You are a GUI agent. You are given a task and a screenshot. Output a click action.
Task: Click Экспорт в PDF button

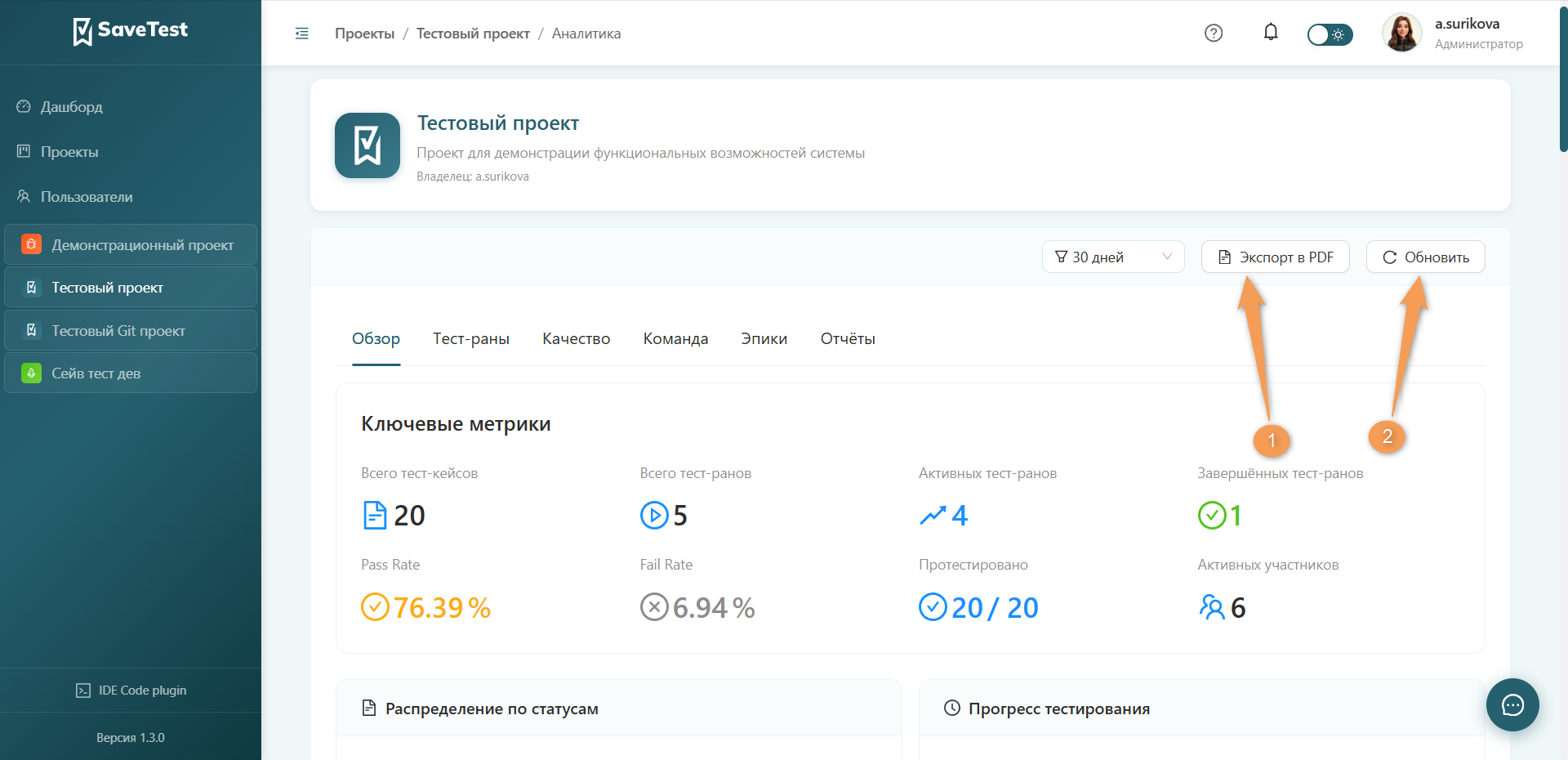click(x=1275, y=257)
